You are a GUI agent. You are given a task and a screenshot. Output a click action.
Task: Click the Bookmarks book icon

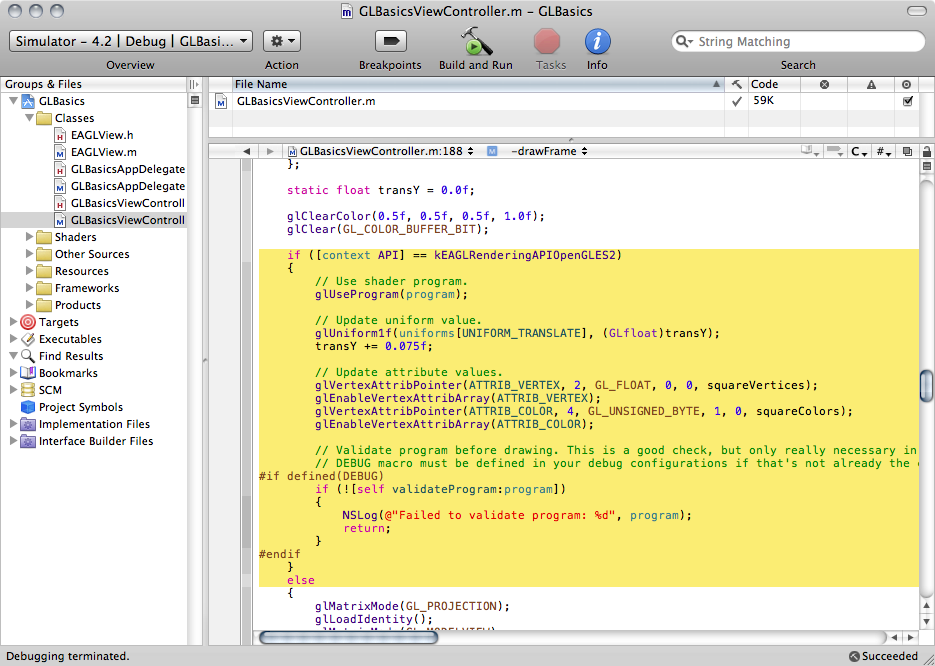point(28,373)
